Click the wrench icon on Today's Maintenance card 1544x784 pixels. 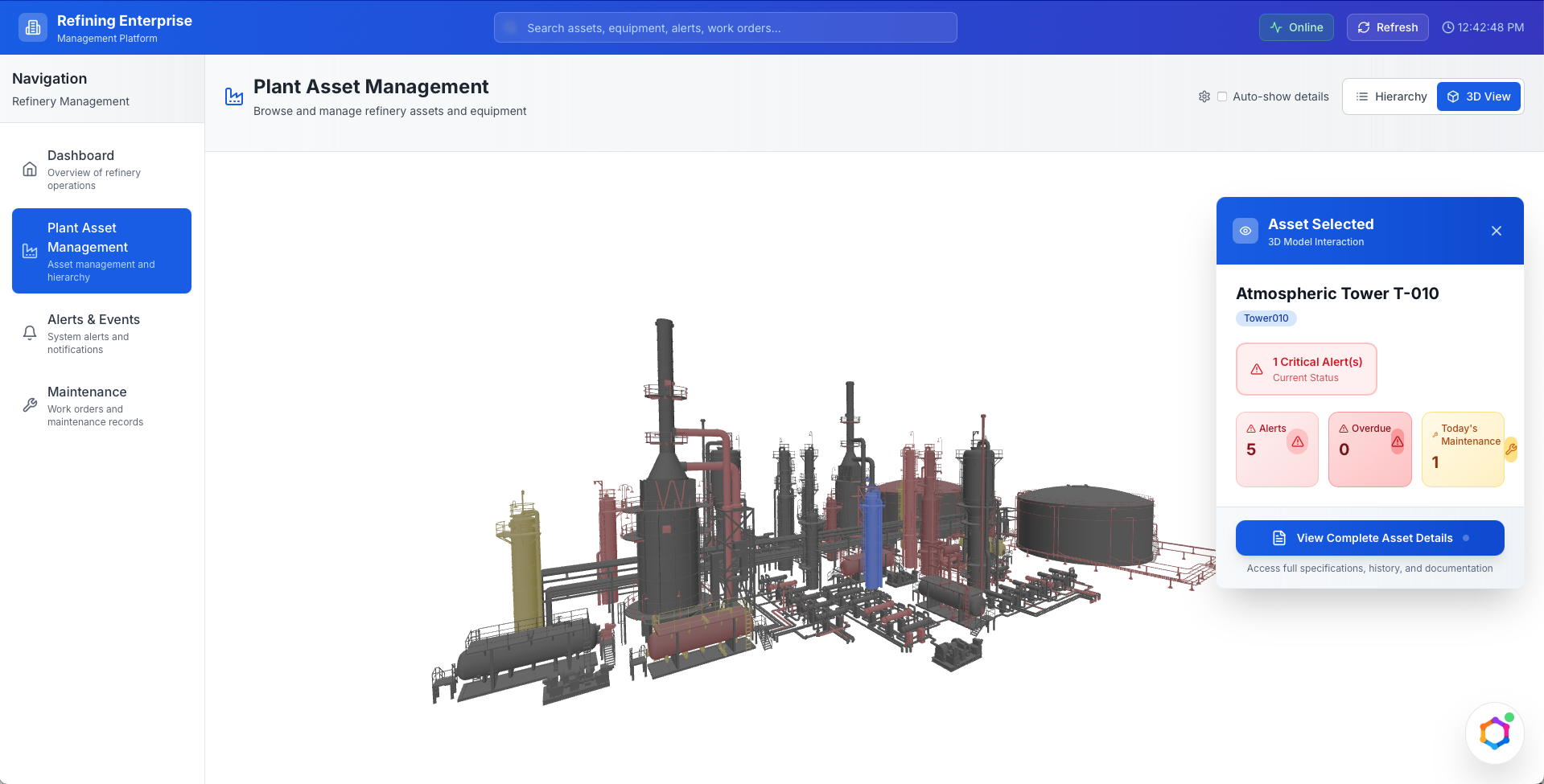[1510, 449]
